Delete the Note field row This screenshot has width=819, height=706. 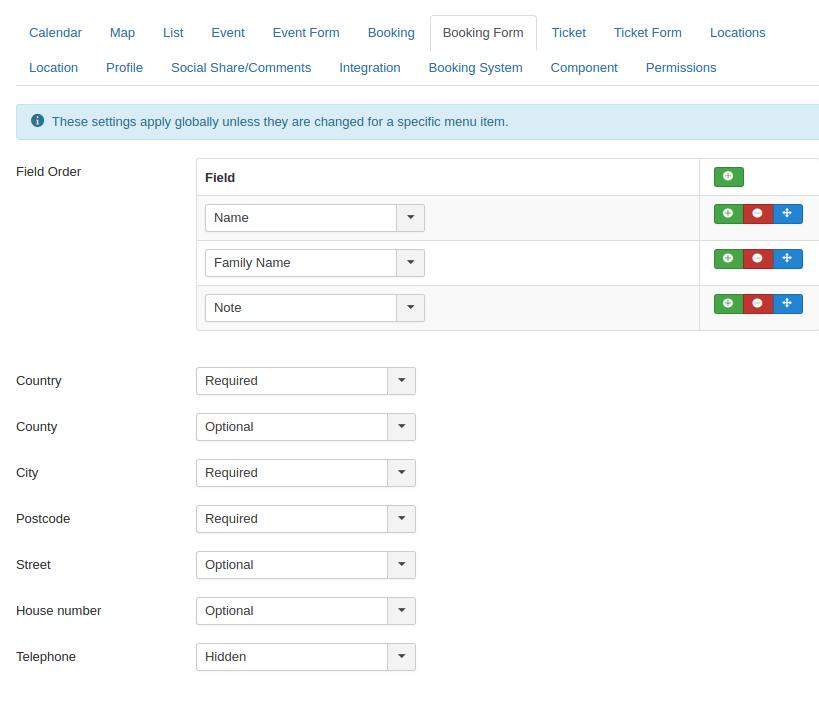pos(757,304)
